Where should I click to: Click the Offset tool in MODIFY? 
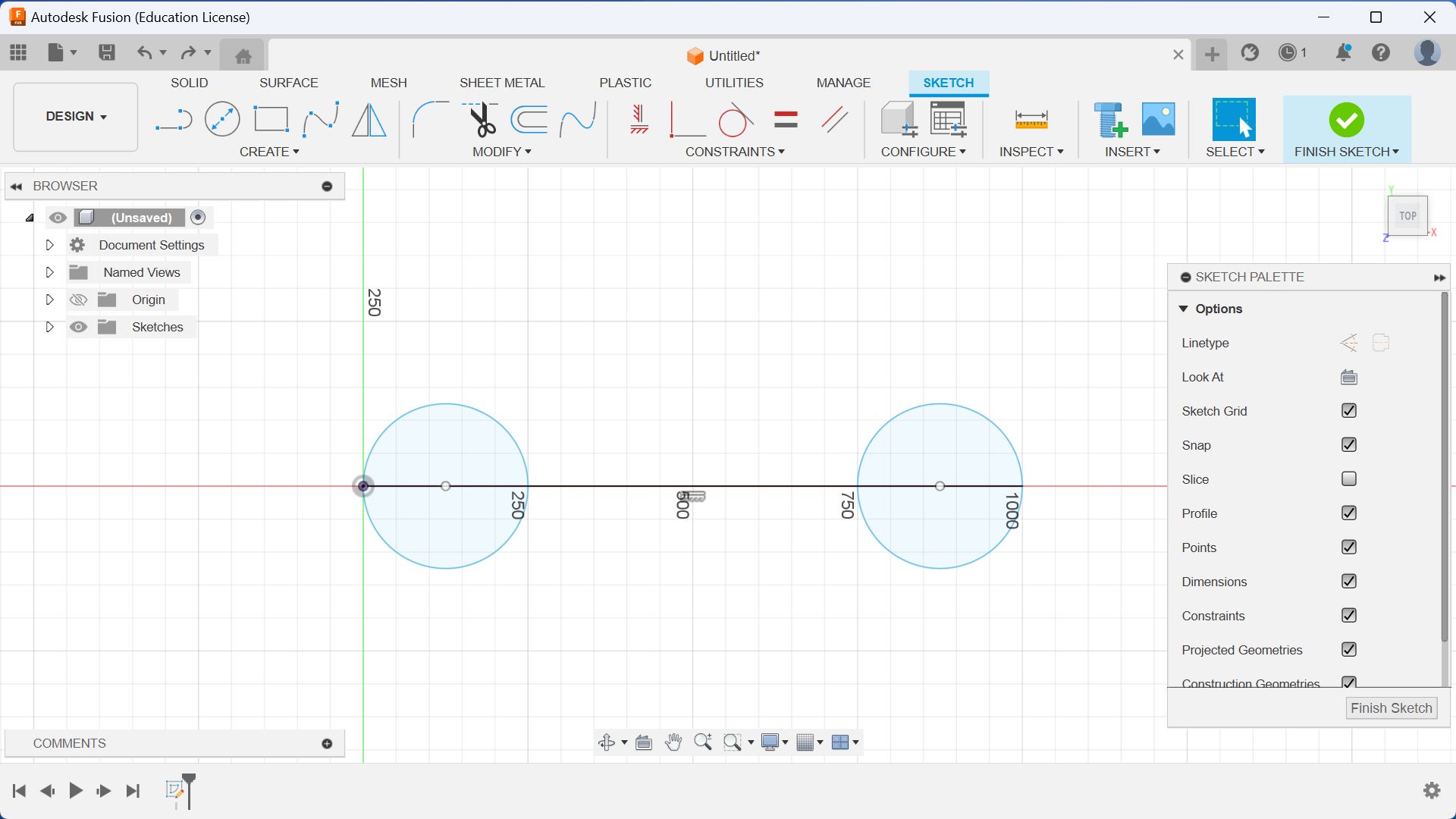(530, 119)
